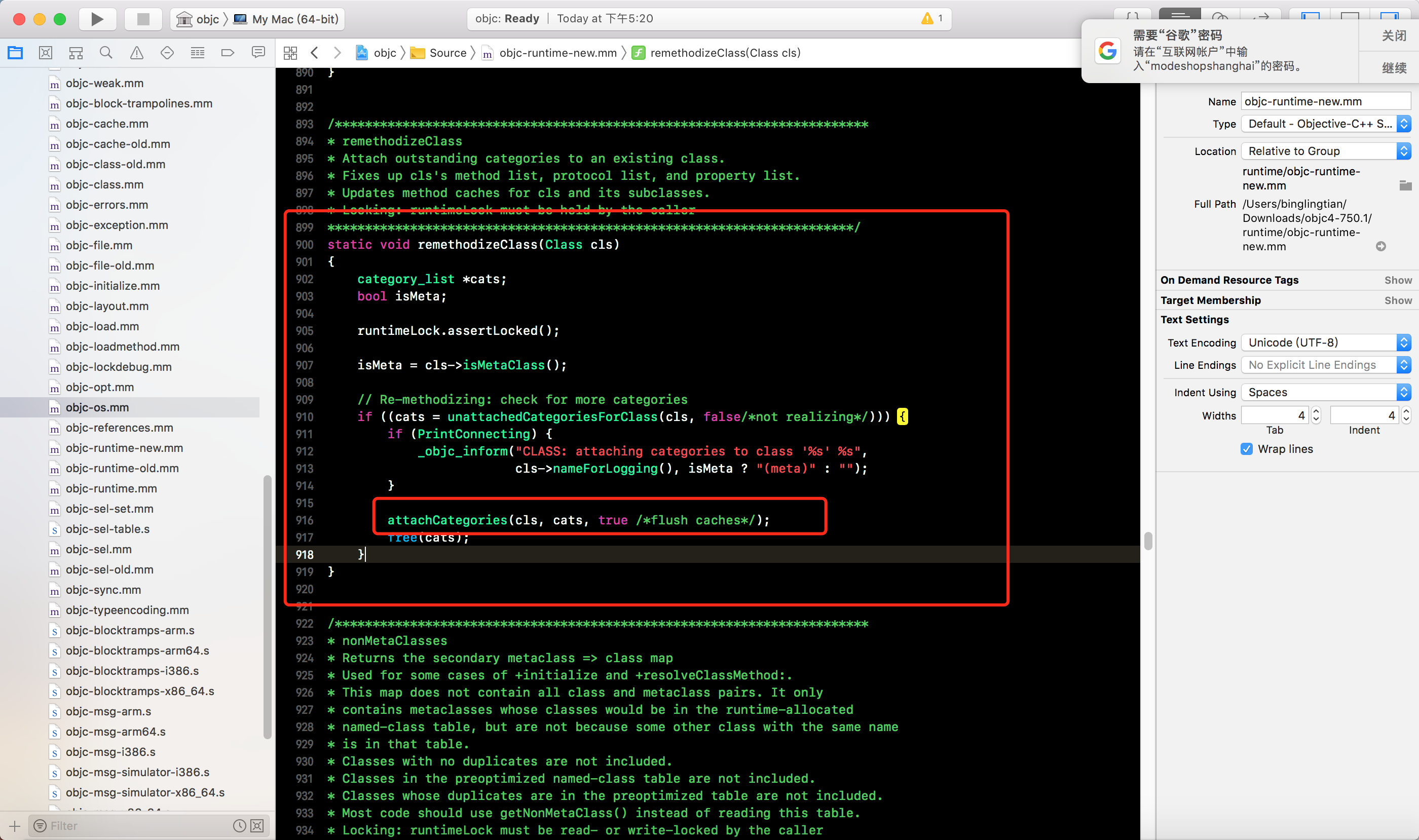Image resolution: width=1419 pixels, height=840 pixels.
Task: Increment the Tab width stepper
Action: 1316,411
